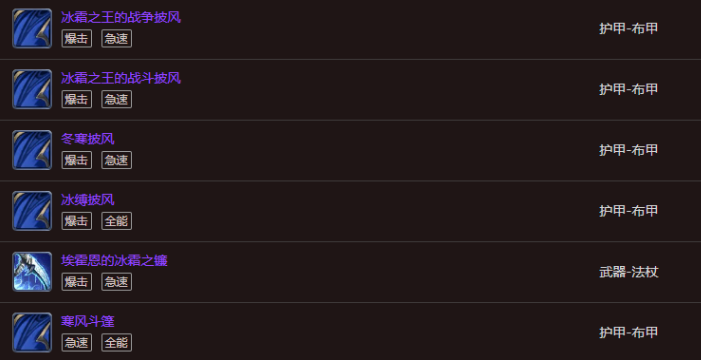This screenshot has height=360, width=701.
Task: Open the 冬寒披风 item name link
Action: pyautogui.click(x=88, y=139)
